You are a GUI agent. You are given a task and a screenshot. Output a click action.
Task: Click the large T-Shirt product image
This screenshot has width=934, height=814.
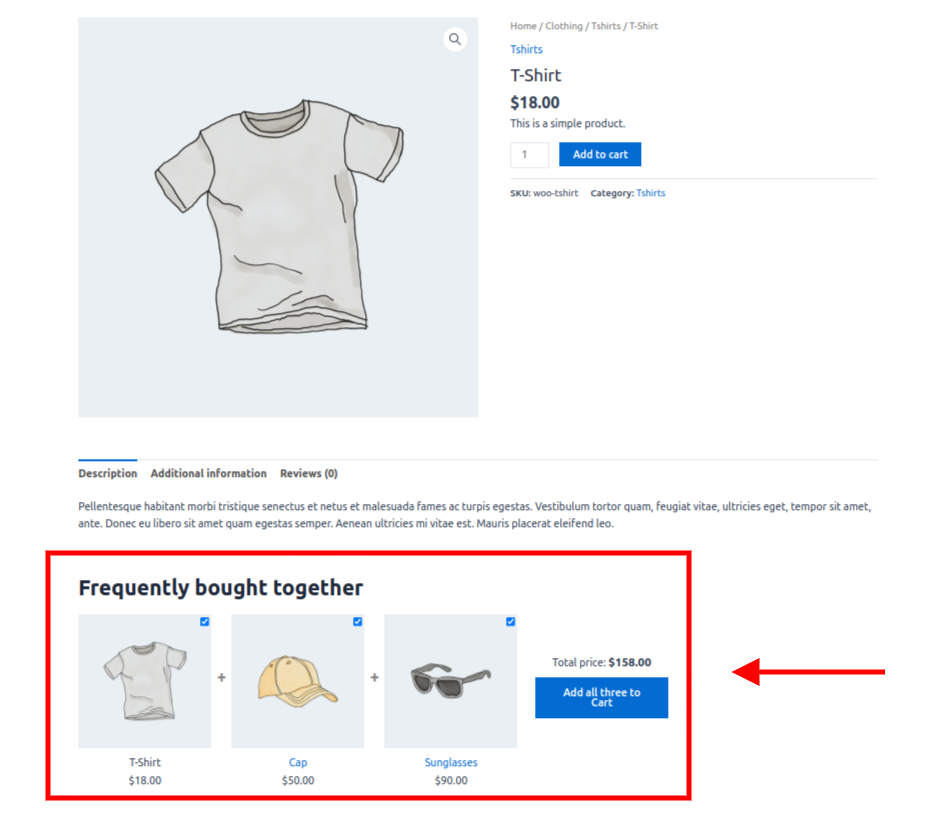(278, 217)
